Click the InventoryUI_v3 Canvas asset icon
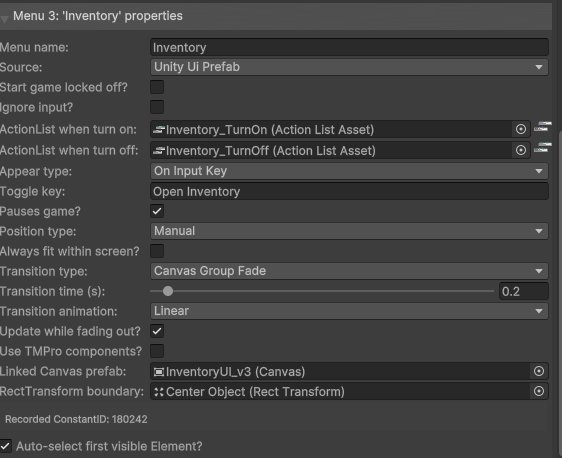 click(x=158, y=372)
